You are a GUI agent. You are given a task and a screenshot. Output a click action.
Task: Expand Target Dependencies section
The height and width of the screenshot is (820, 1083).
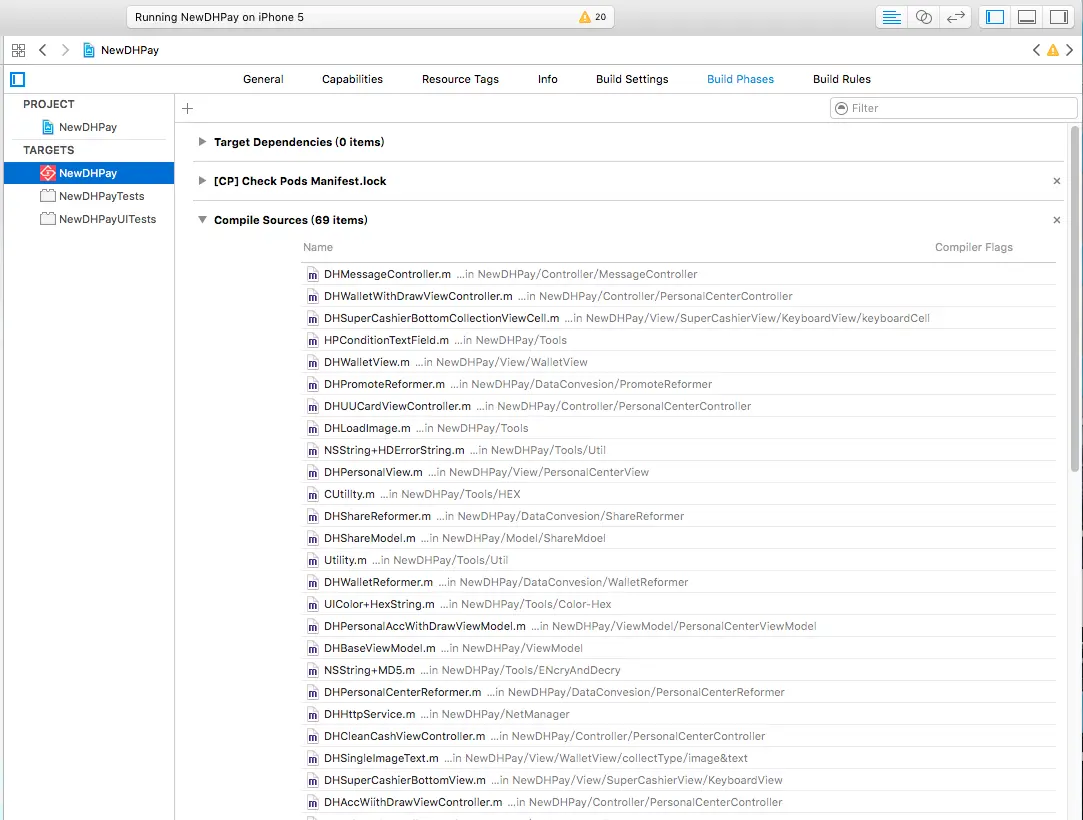click(x=202, y=142)
